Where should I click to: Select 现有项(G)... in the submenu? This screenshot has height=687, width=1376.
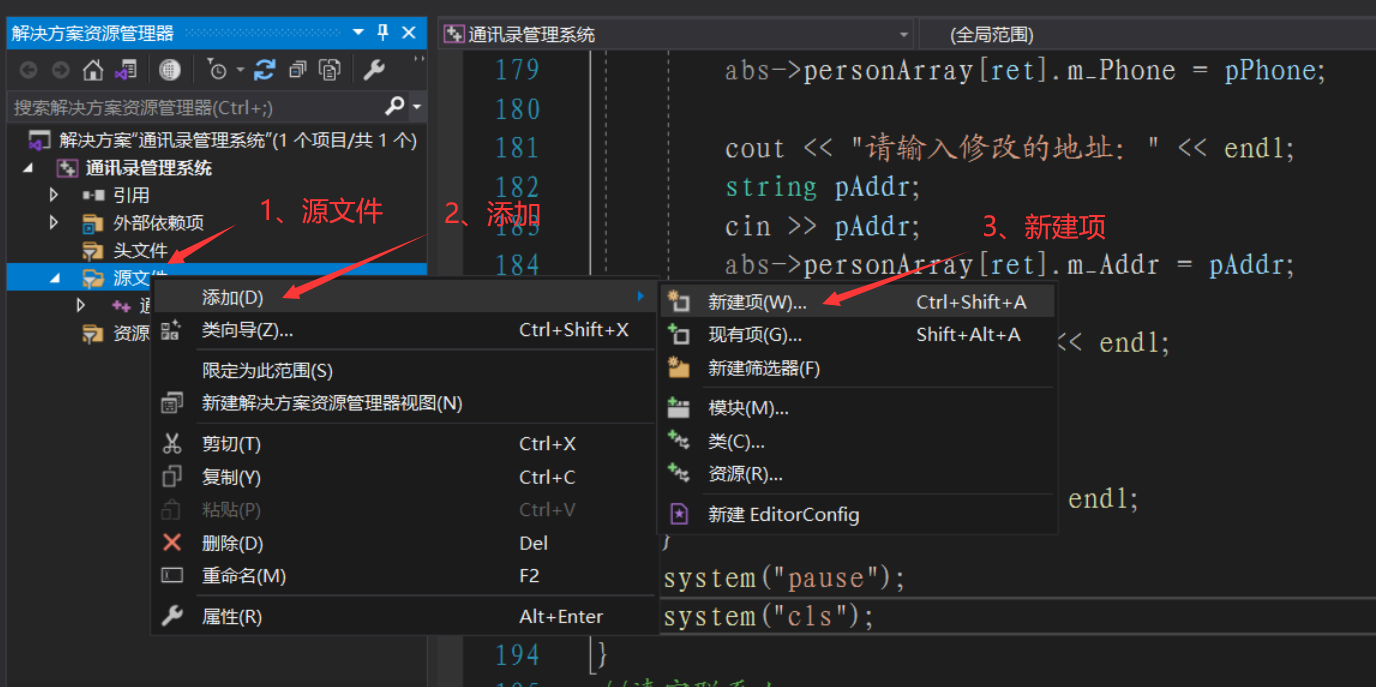click(858, 335)
